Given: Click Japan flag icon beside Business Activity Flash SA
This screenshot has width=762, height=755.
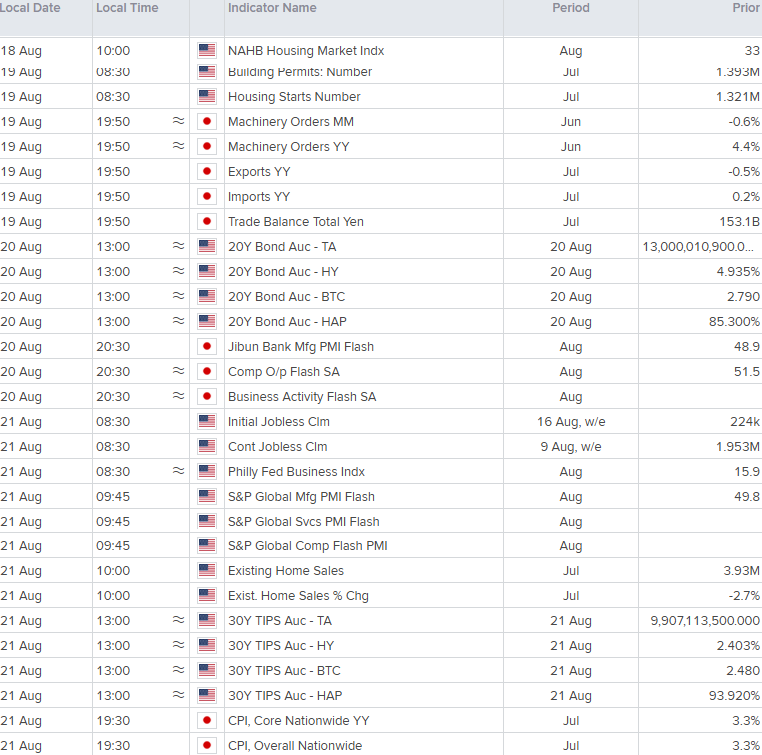Looking at the screenshot, I should 207,396.
